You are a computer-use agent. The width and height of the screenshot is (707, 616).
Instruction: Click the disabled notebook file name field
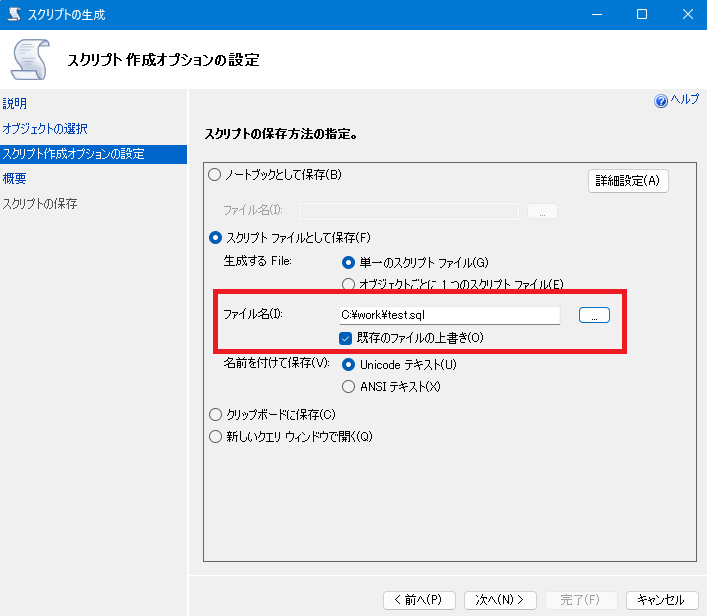tap(409, 211)
